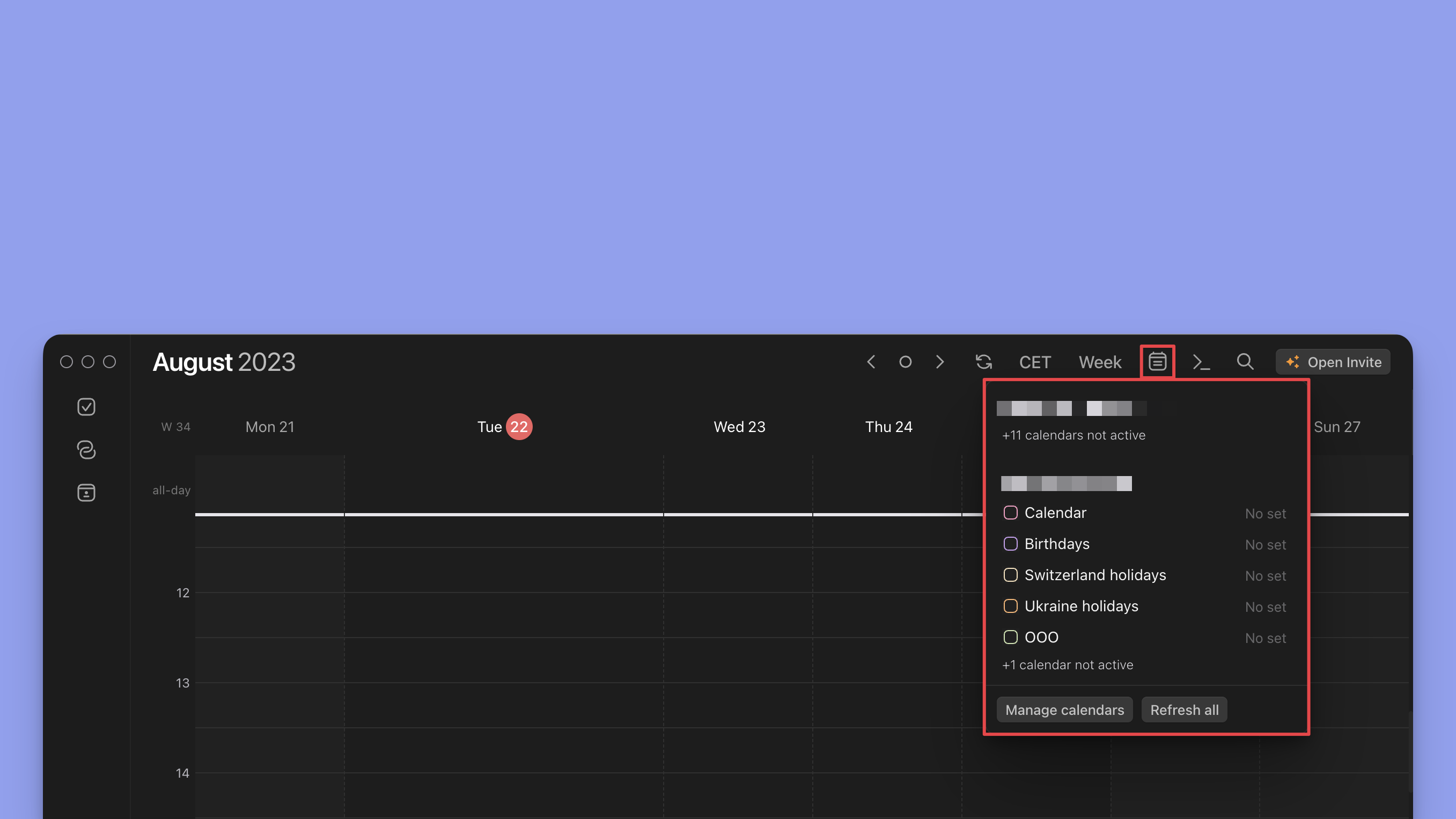This screenshot has width=1456, height=819.
Task: Click the sync refresh icon
Action: pos(984,362)
